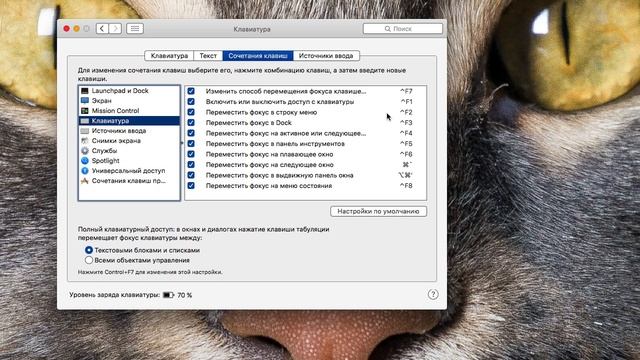Screen dimensions: 640x360
Task: Click the ^F8 shortcut value
Action: point(406,186)
